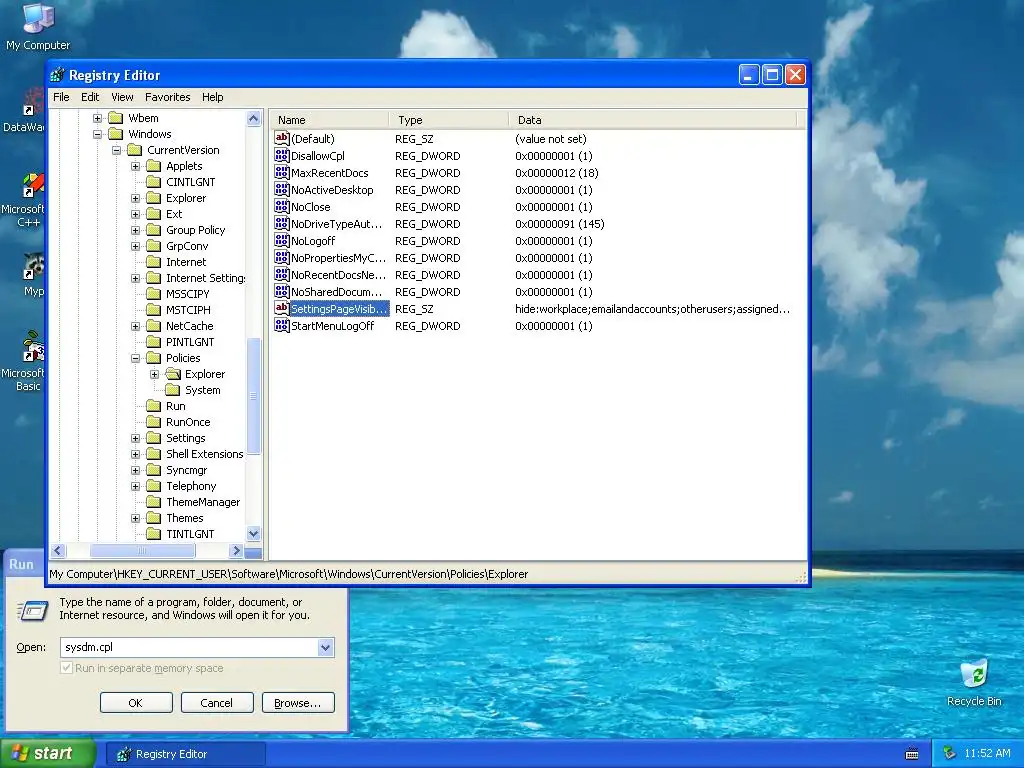
Task: Select the Internet Settings key
Action: pyautogui.click(x=206, y=278)
